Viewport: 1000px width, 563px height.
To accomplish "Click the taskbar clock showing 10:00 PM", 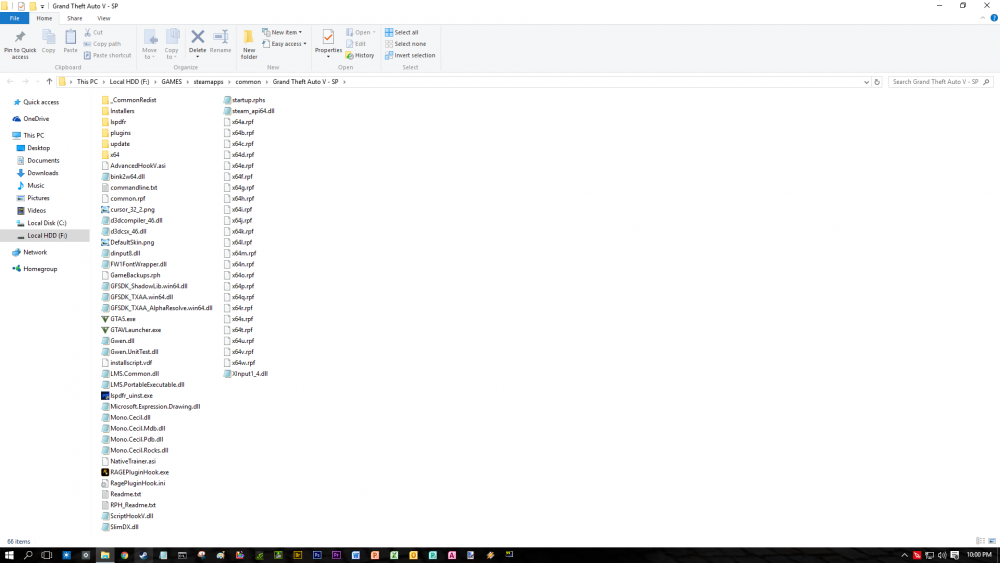I will (979, 555).
